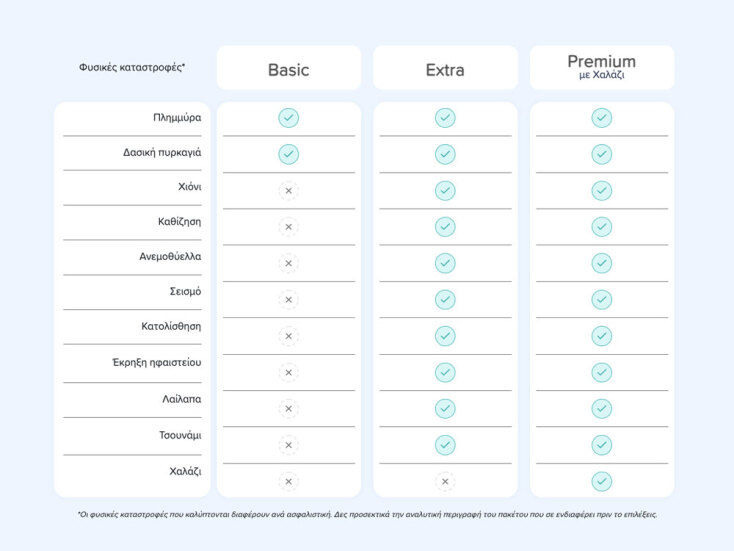Click the Φυσικές καταστροφές* heading
This screenshot has width=734, height=551.
coord(132,68)
